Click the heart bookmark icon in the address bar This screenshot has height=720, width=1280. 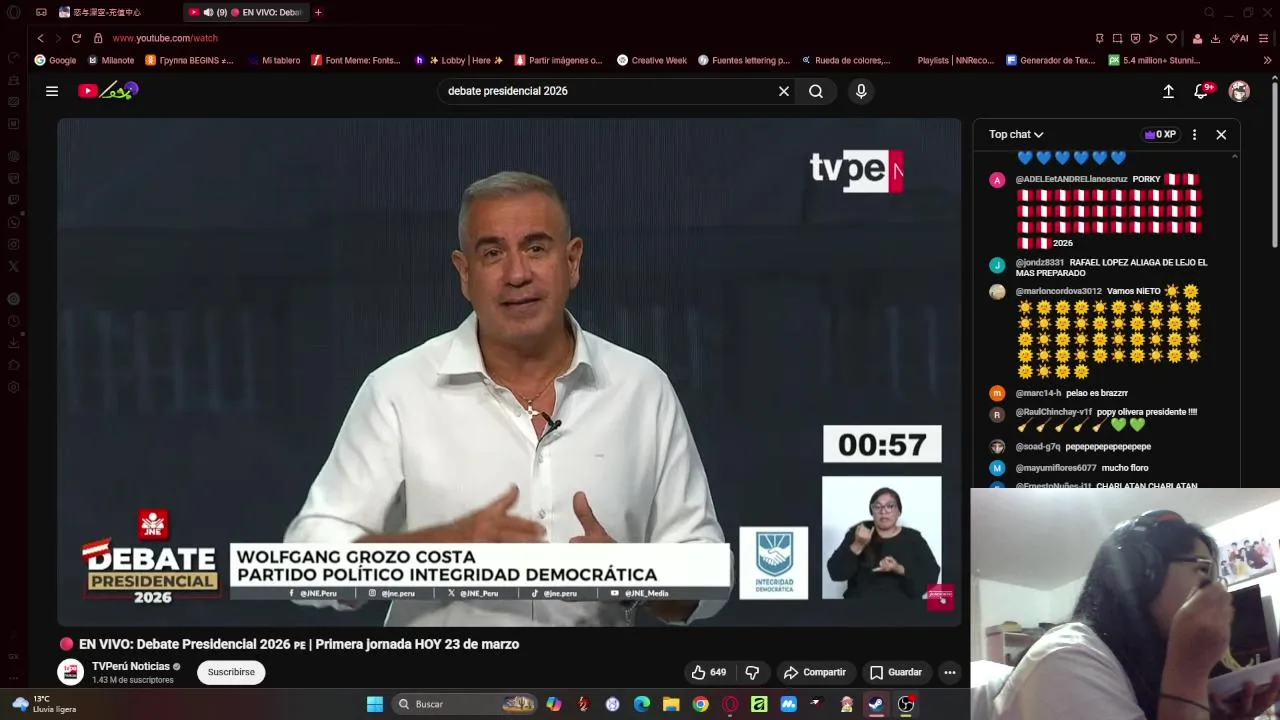coord(1171,38)
